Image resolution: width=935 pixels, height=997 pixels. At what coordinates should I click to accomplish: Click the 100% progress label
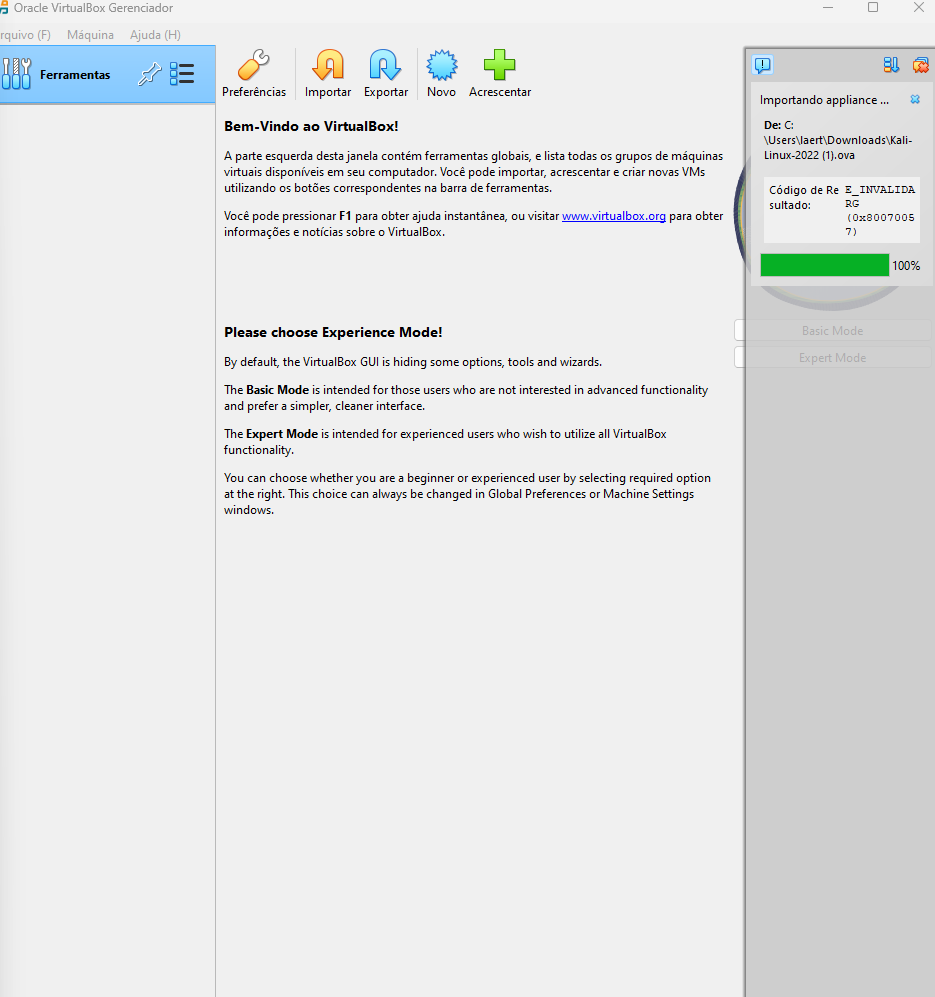(906, 266)
